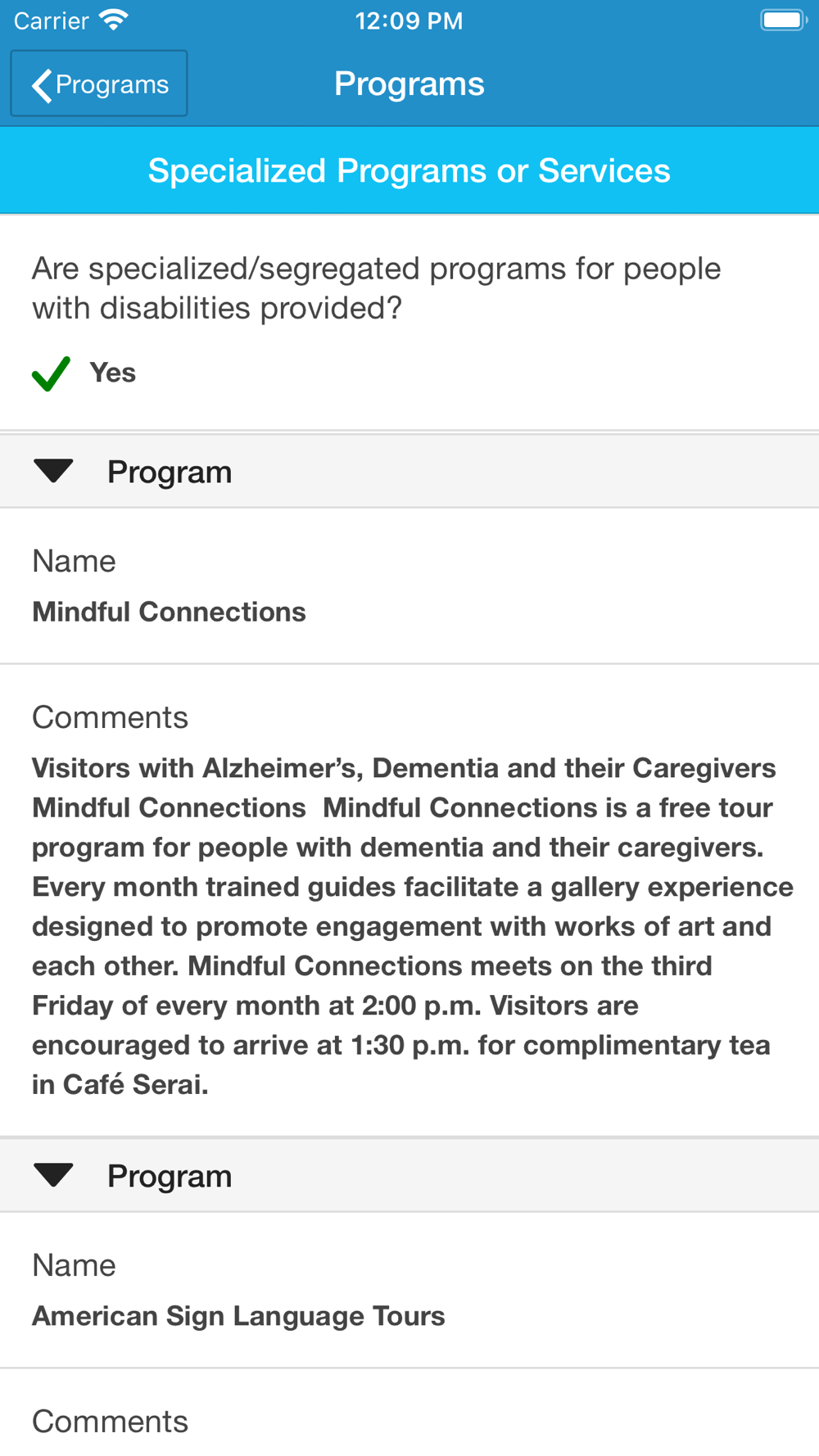Collapse the first Program disclosure triangle

pyautogui.click(x=54, y=471)
